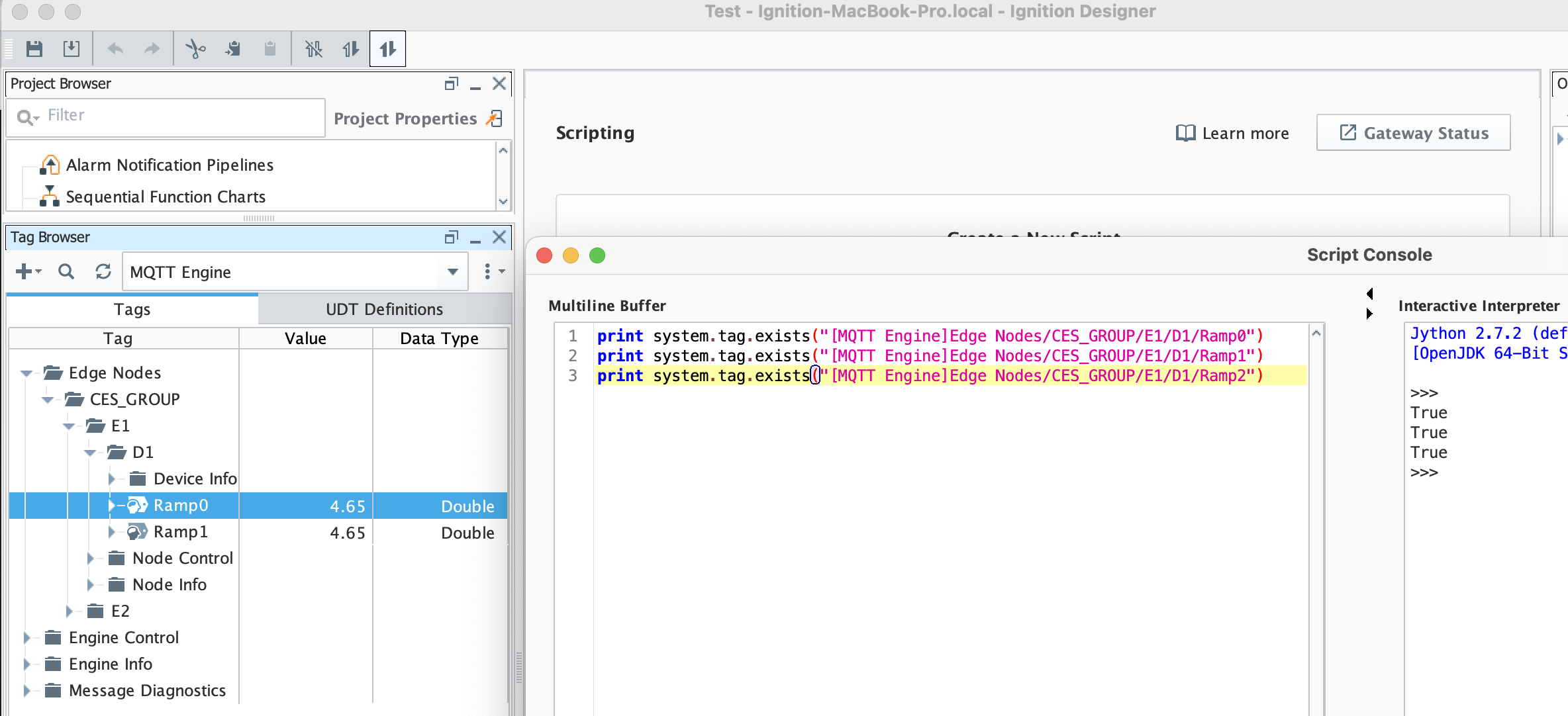This screenshot has width=1568, height=716.
Task: Click the Data Type column header
Action: click(x=440, y=339)
